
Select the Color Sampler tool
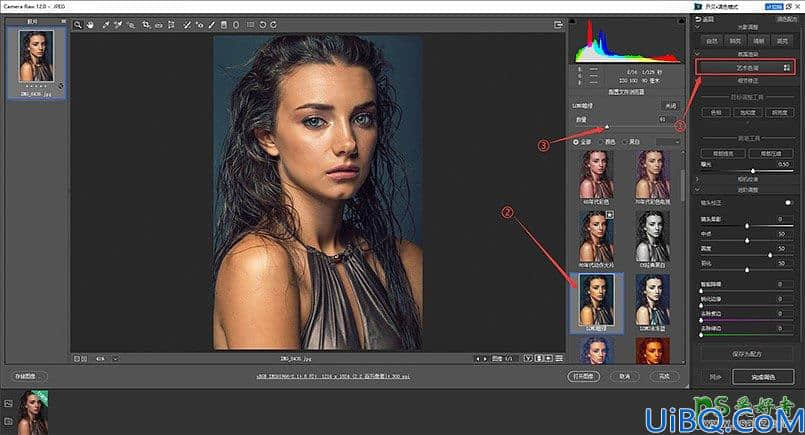coord(118,25)
